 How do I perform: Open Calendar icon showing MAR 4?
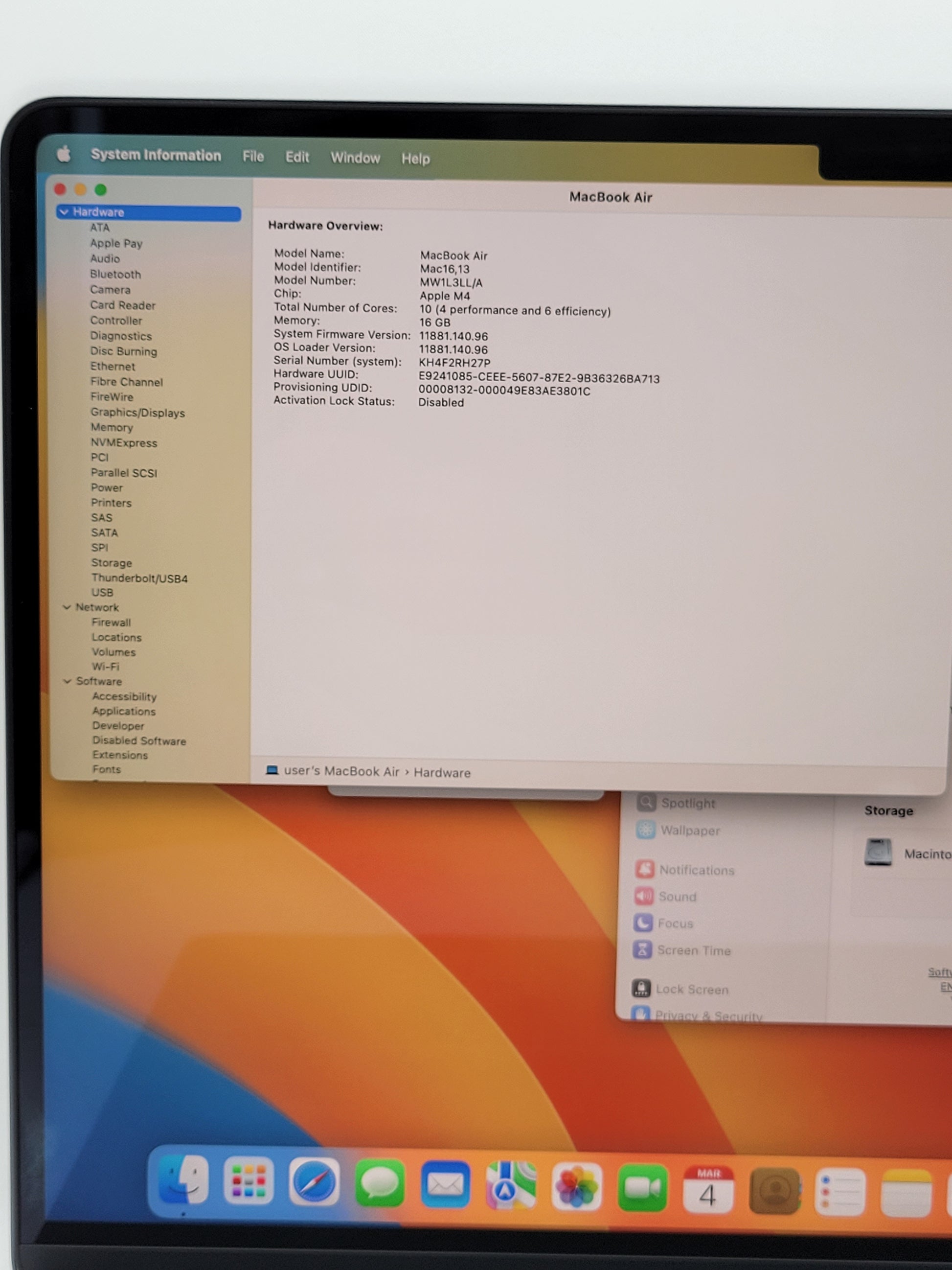tap(707, 1190)
